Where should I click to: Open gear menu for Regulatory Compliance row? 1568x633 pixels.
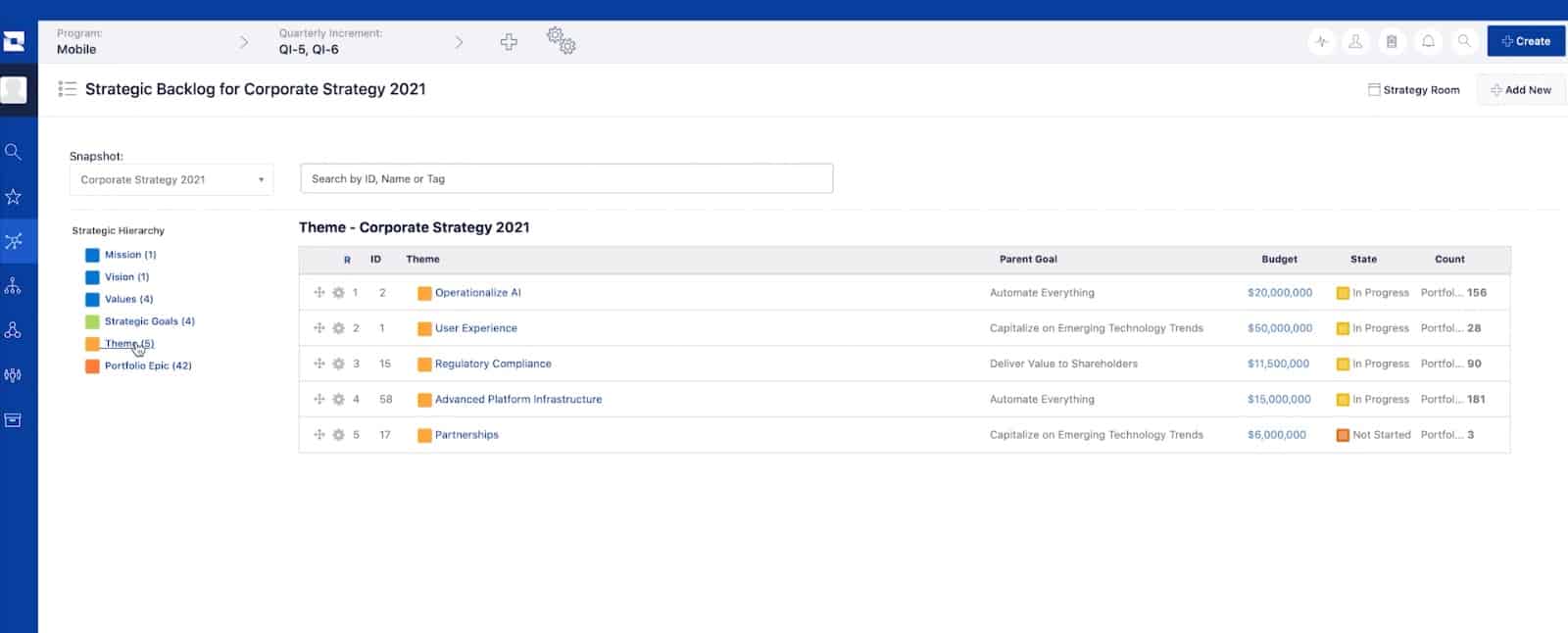pyautogui.click(x=338, y=364)
